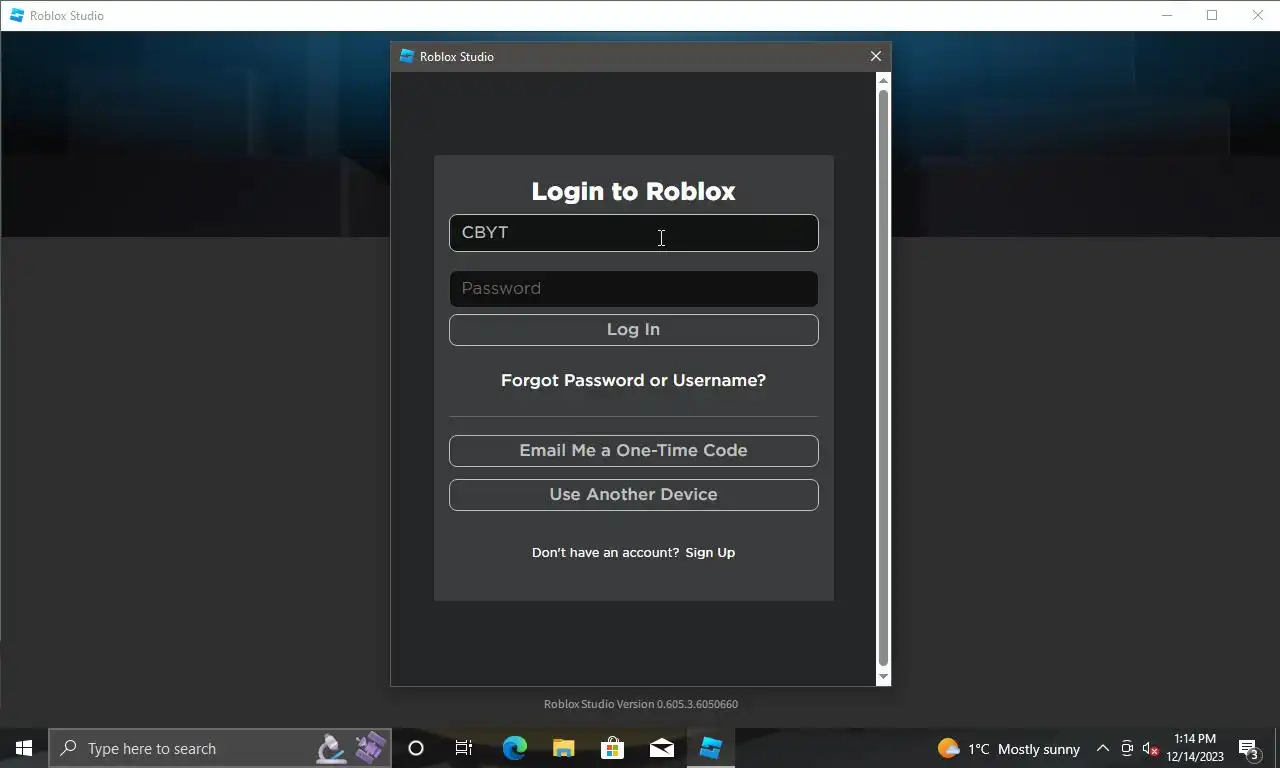The height and width of the screenshot is (768, 1280).
Task: Open Forgot Password or Username link
Action: point(633,380)
